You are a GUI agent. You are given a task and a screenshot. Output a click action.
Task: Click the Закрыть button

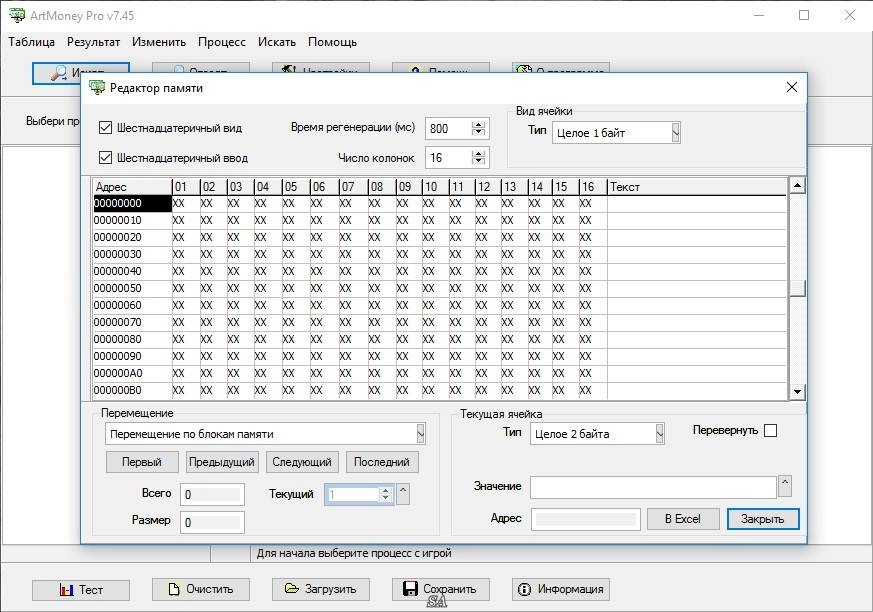[x=763, y=519]
